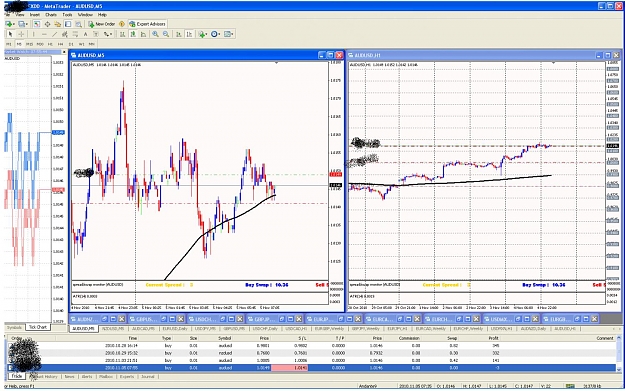The image size is (625, 391).
Task: Click the connection status bars in status bar
Action: point(570,386)
